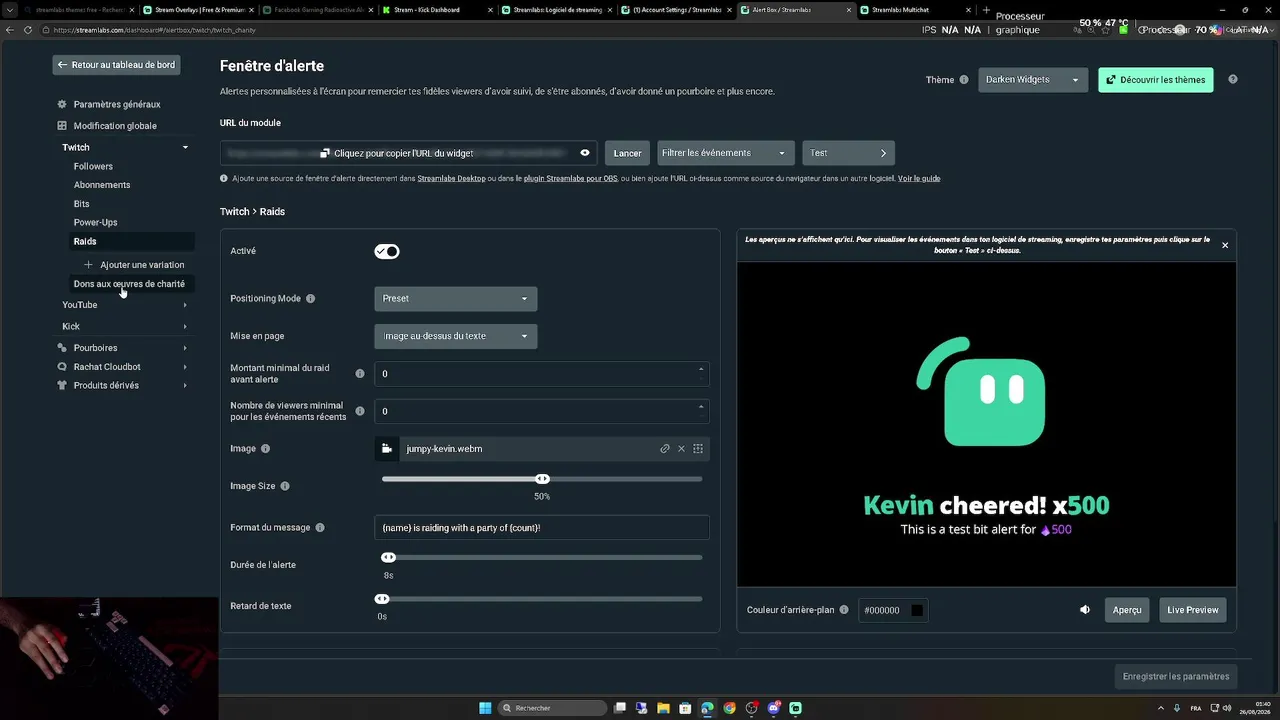Select Bits in the Twitch menu

pos(81,204)
